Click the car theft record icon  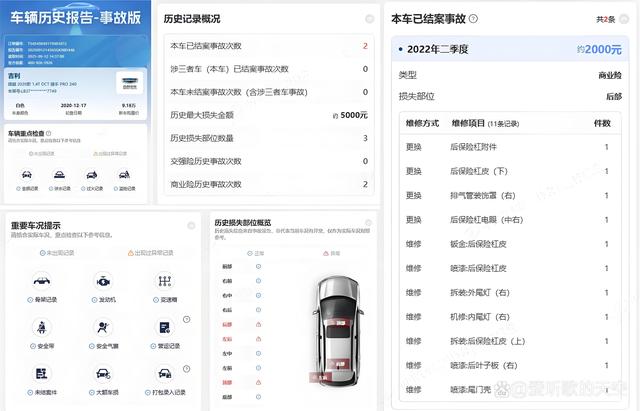pyautogui.click(x=124, y=175)
